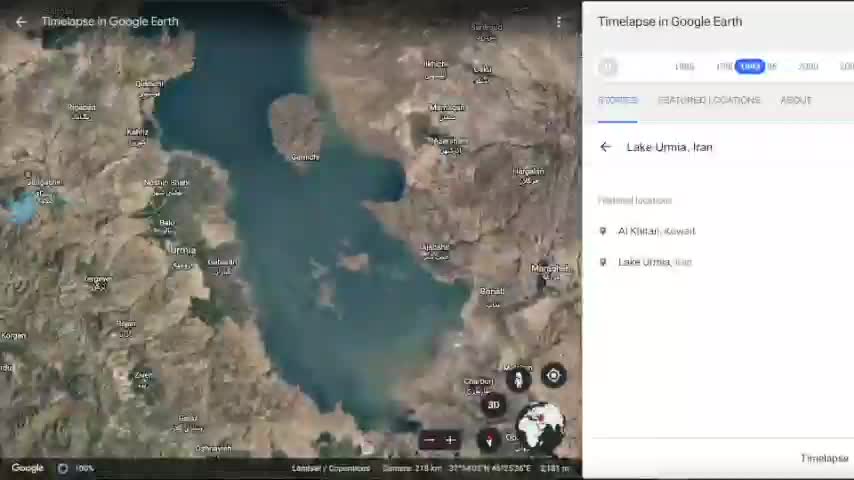The width and height of the screenshot is (854, 480).
Task: Open the three-dot overflow menu on the map
Action: tap(558, 21)
